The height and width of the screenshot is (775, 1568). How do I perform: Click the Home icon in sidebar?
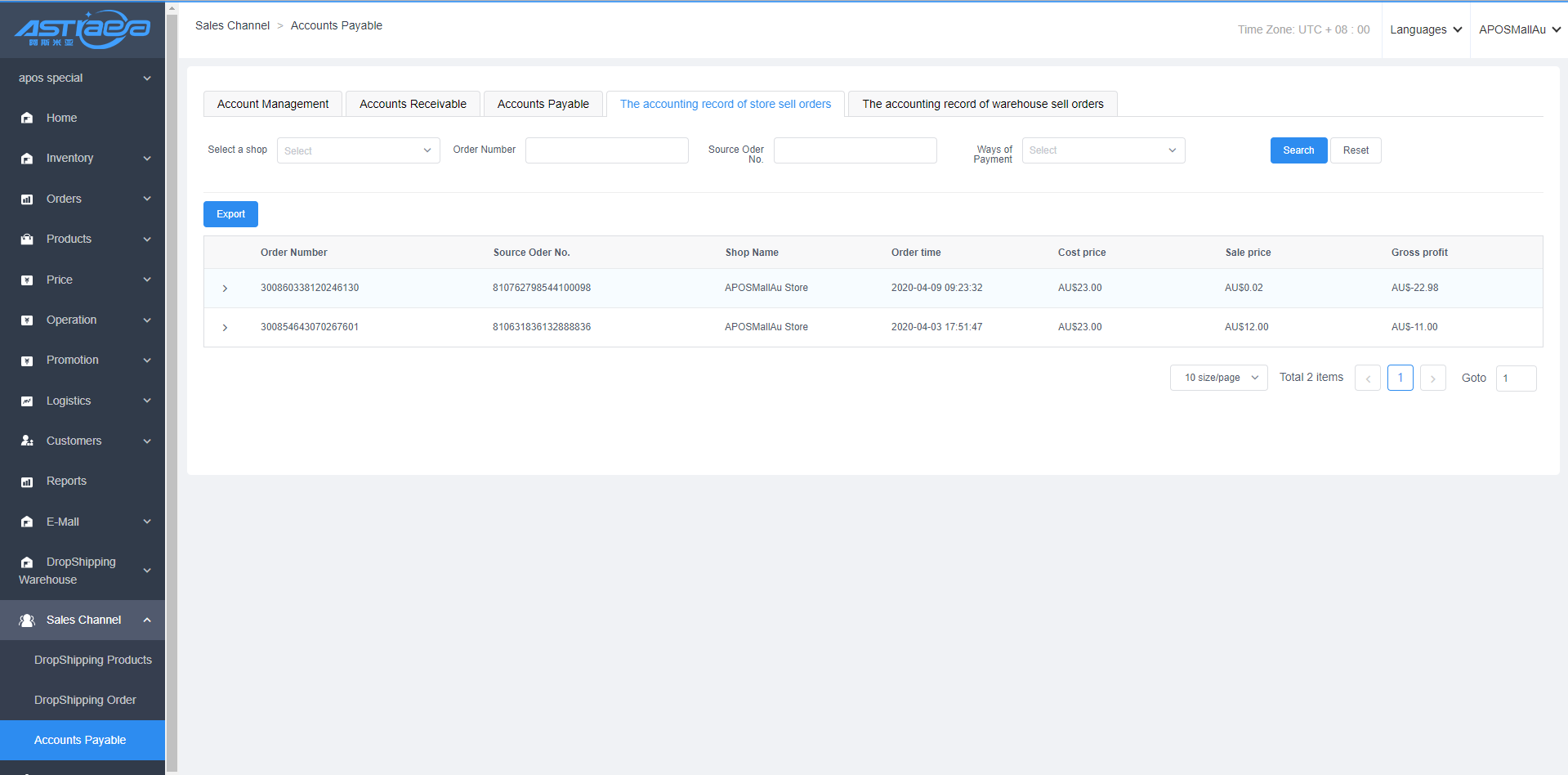27,118
